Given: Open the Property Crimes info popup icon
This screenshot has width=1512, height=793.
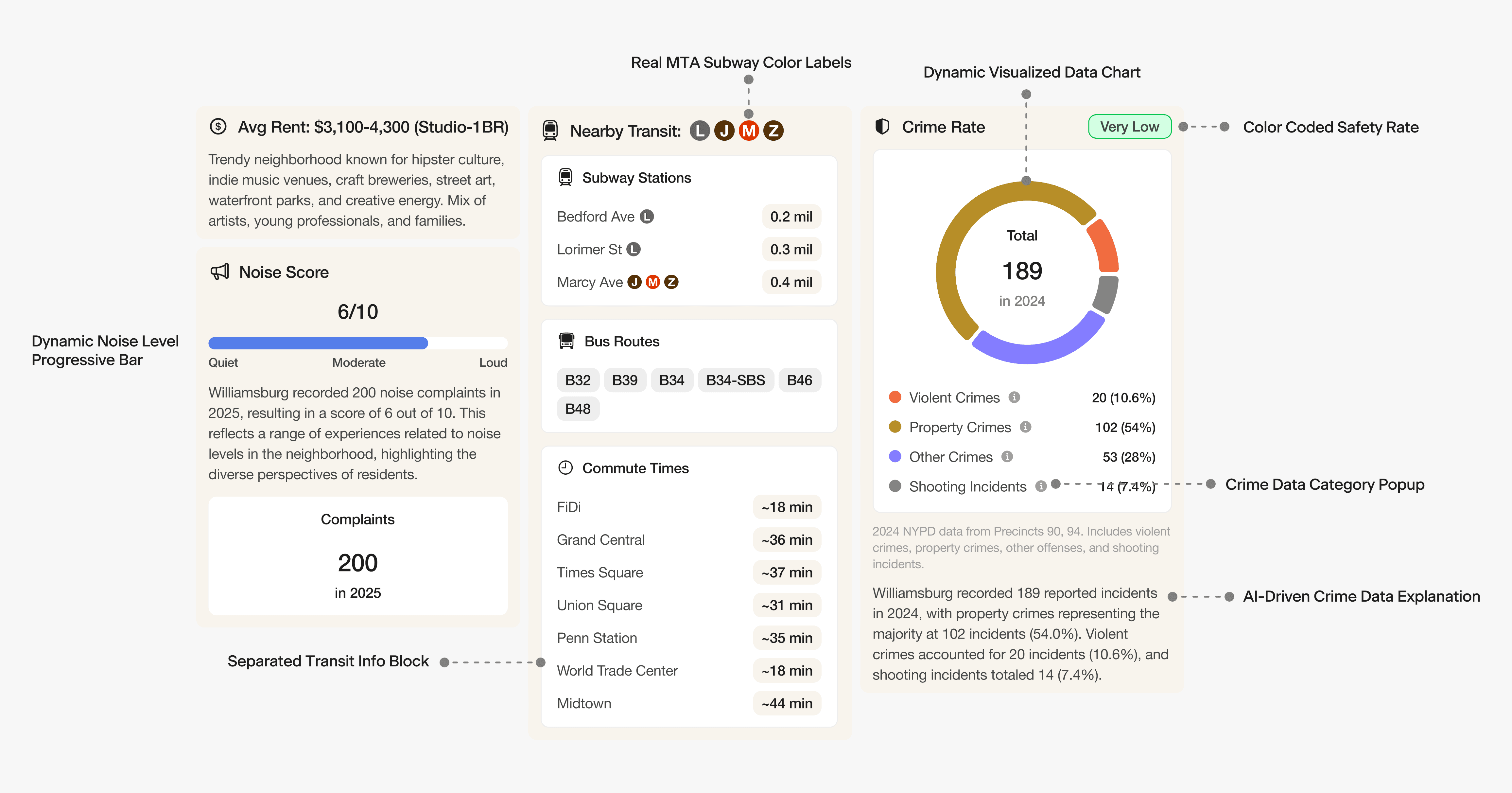Looking at the screenshot, I should 1025,427.
